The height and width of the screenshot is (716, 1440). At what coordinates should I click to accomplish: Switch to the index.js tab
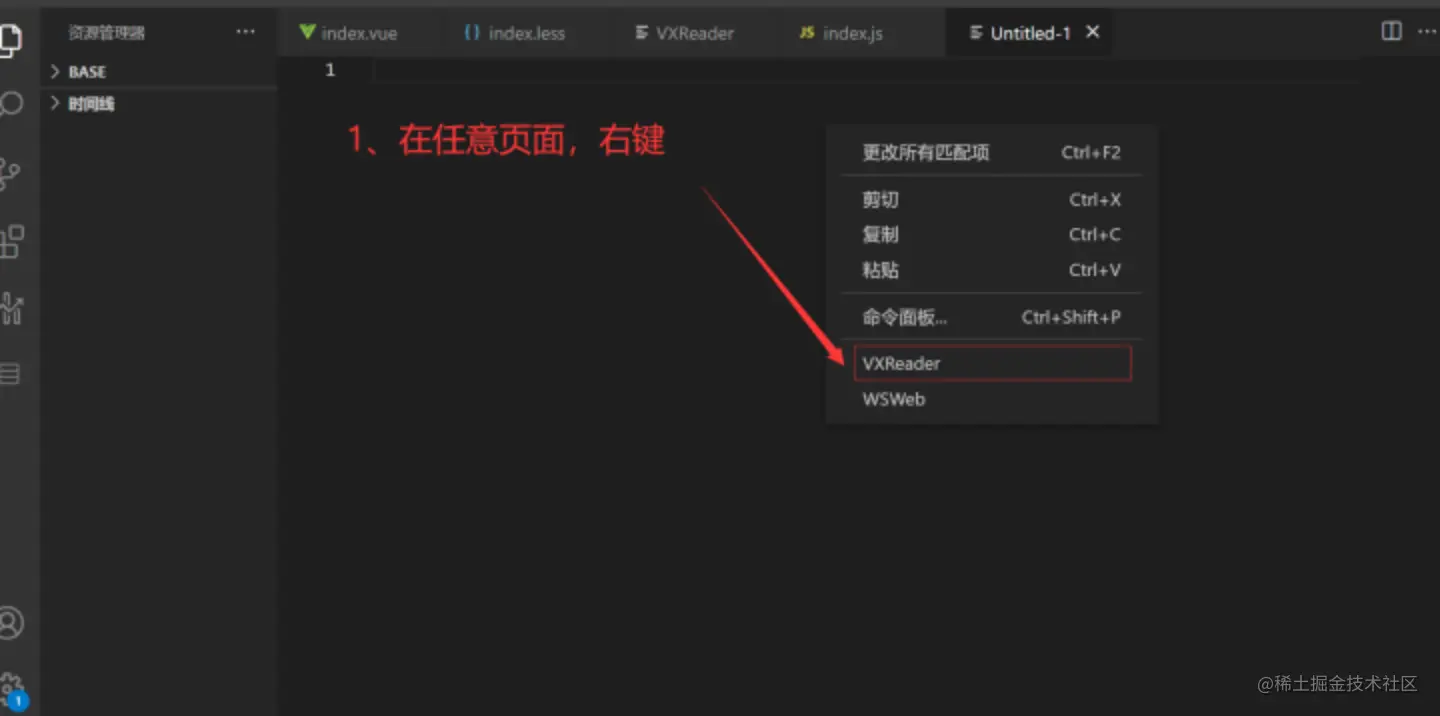841,33
